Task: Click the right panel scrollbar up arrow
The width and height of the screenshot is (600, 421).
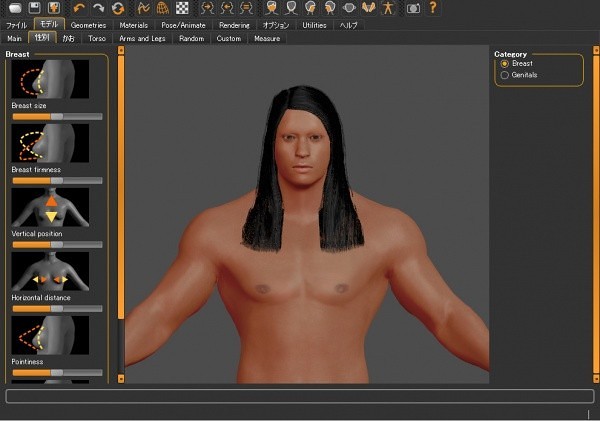Action: tap(596, 50)
